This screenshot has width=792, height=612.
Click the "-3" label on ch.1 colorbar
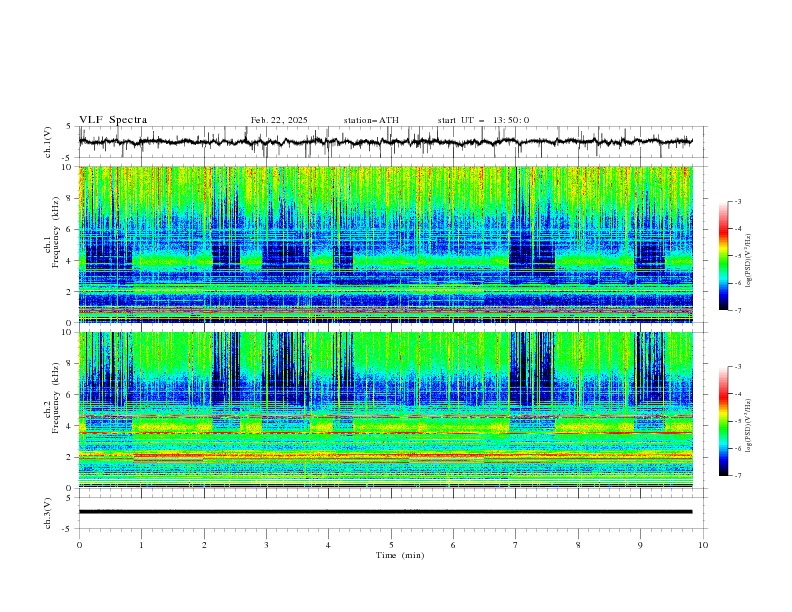(x=737, y=201)
